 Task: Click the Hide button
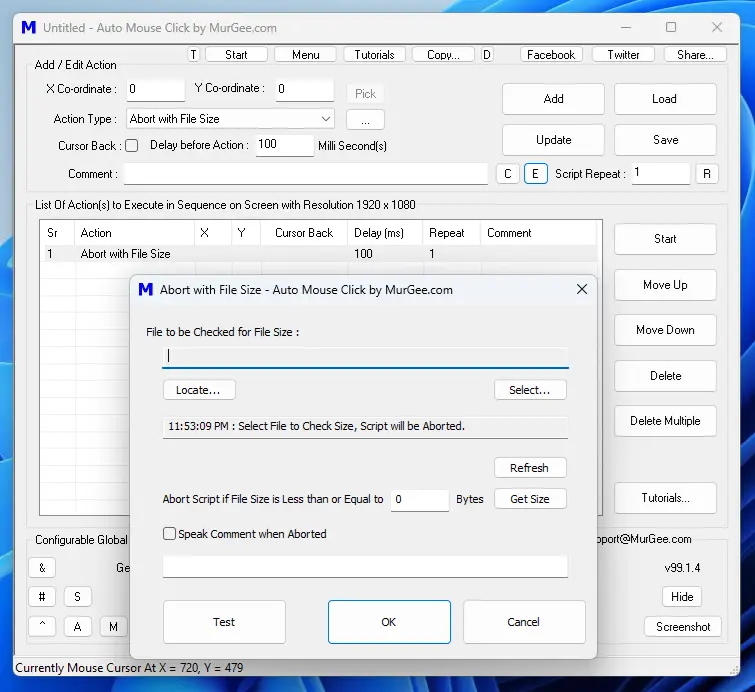(682, 597)
